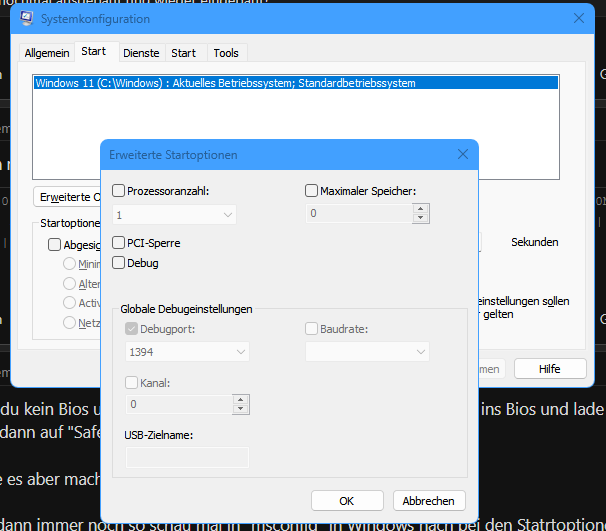Open the Debugport dropdown showing 1394

coord(187,352)
